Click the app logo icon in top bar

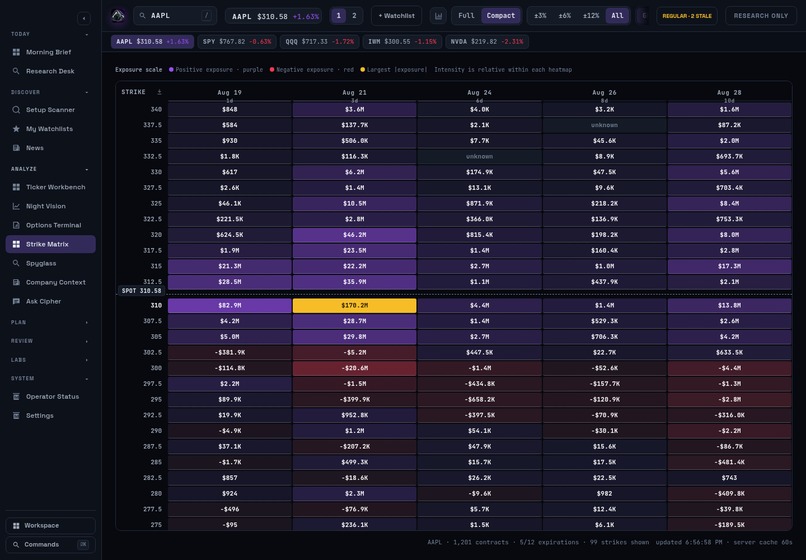point(118,15)
